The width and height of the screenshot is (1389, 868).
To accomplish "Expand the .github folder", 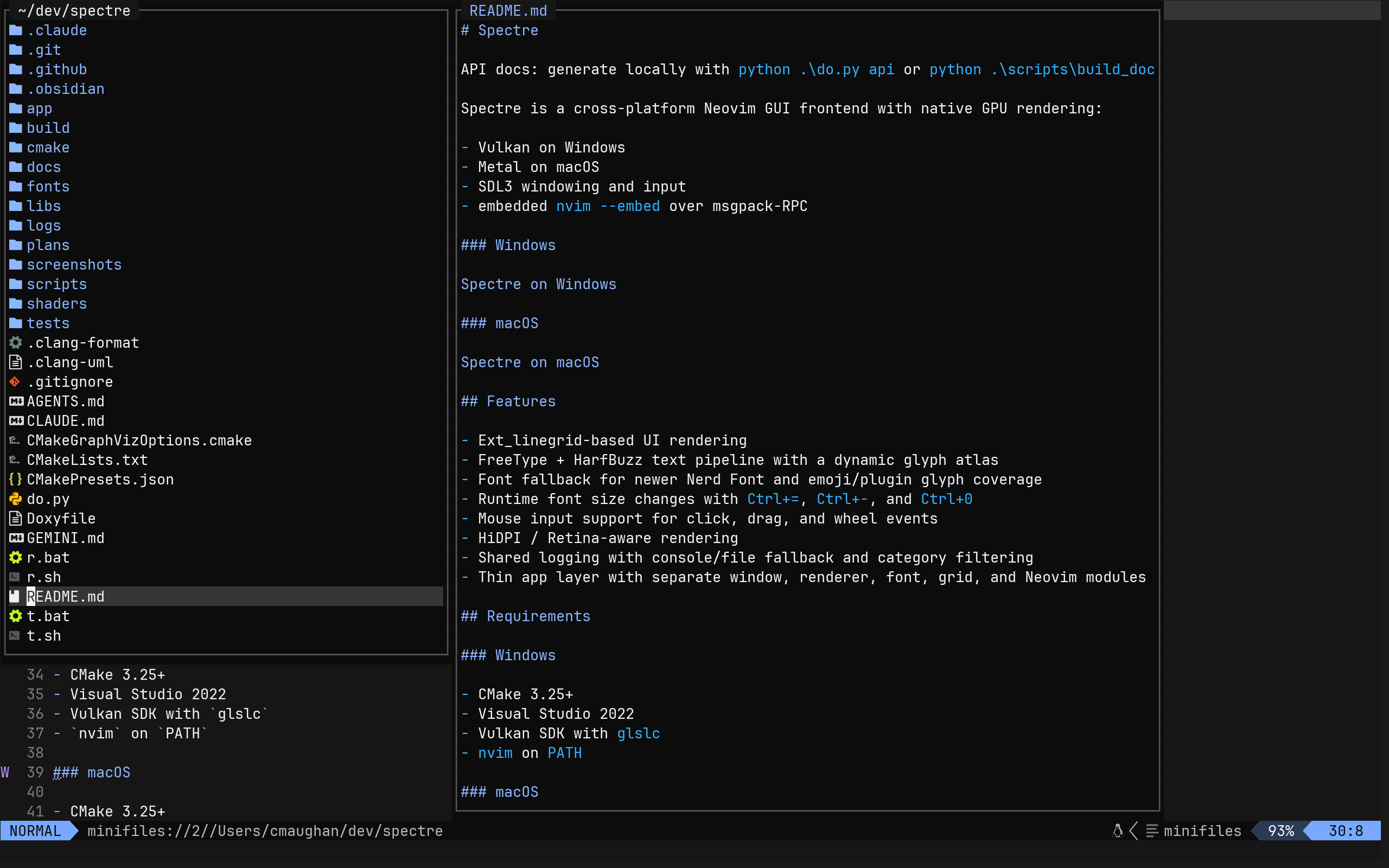I will coord(58,69).
